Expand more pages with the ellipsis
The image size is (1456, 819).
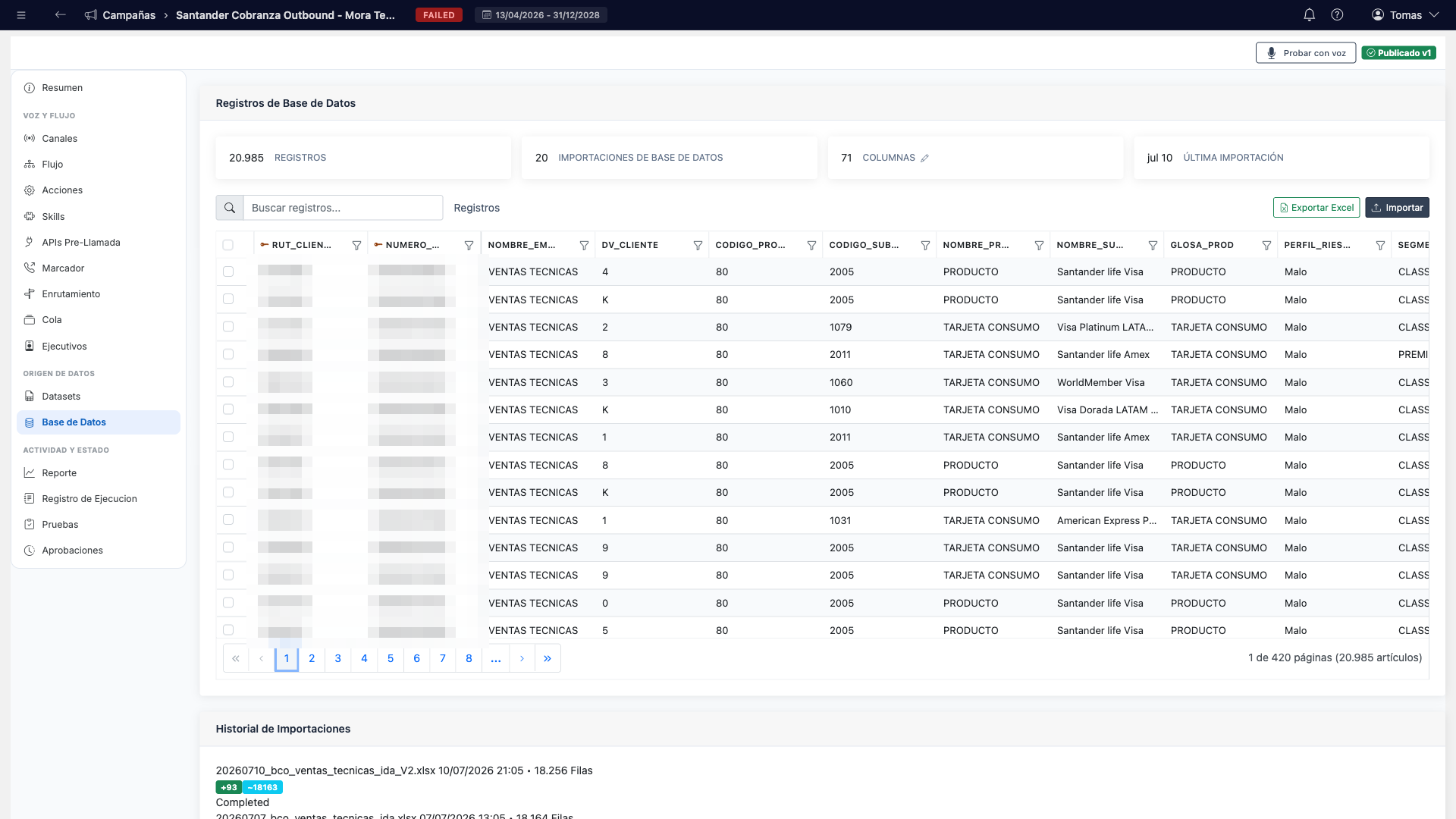point(496,658)
